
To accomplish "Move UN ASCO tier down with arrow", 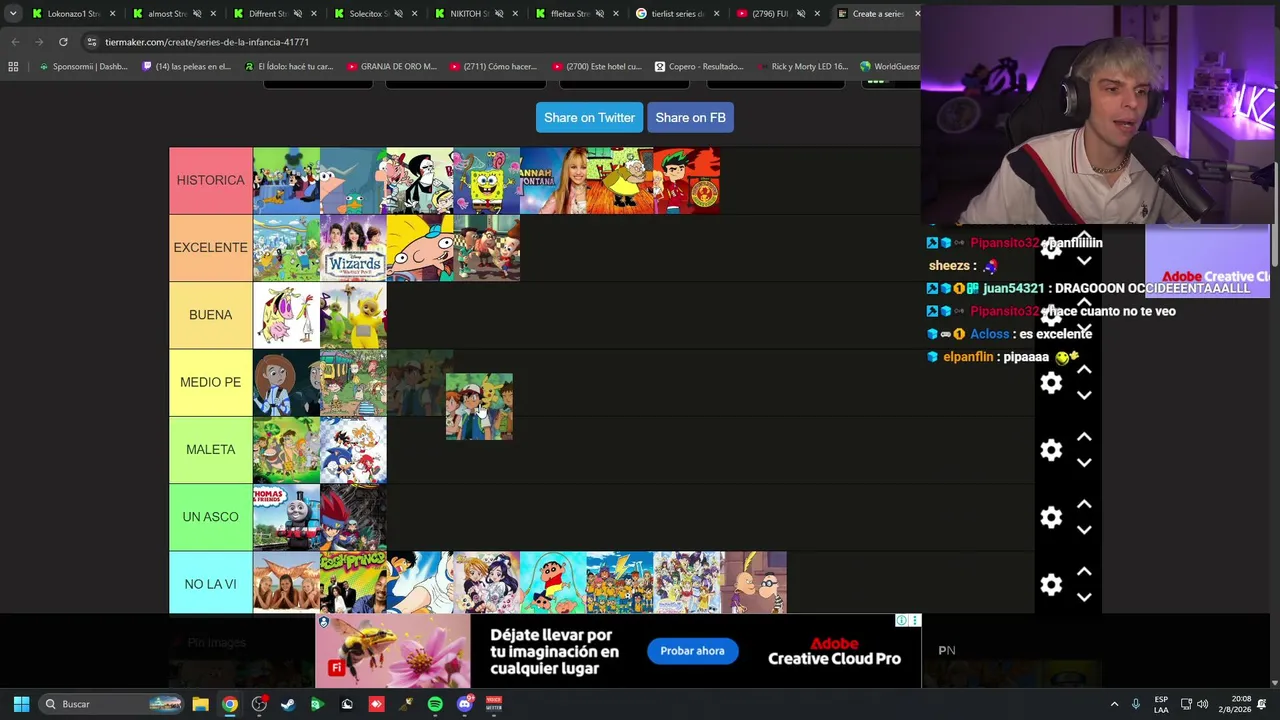I will [1084, 529].
